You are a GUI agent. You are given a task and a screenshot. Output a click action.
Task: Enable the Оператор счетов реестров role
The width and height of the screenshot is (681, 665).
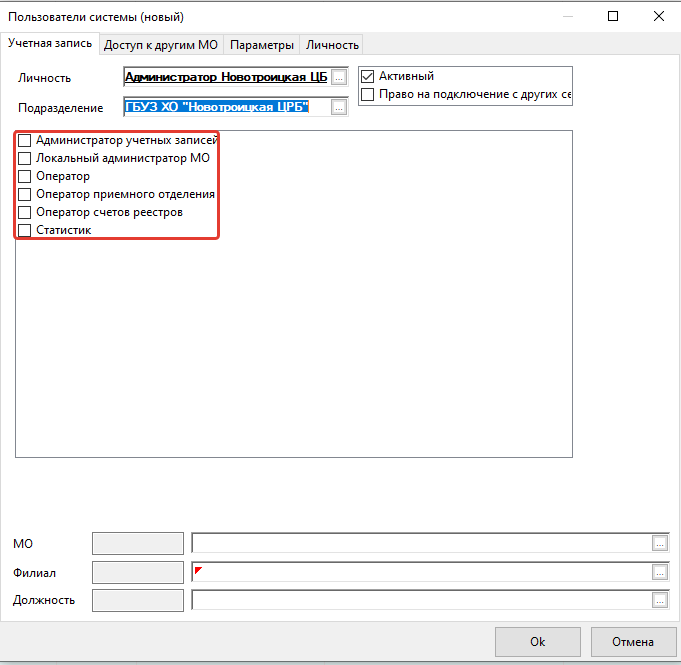pos(24,212)
